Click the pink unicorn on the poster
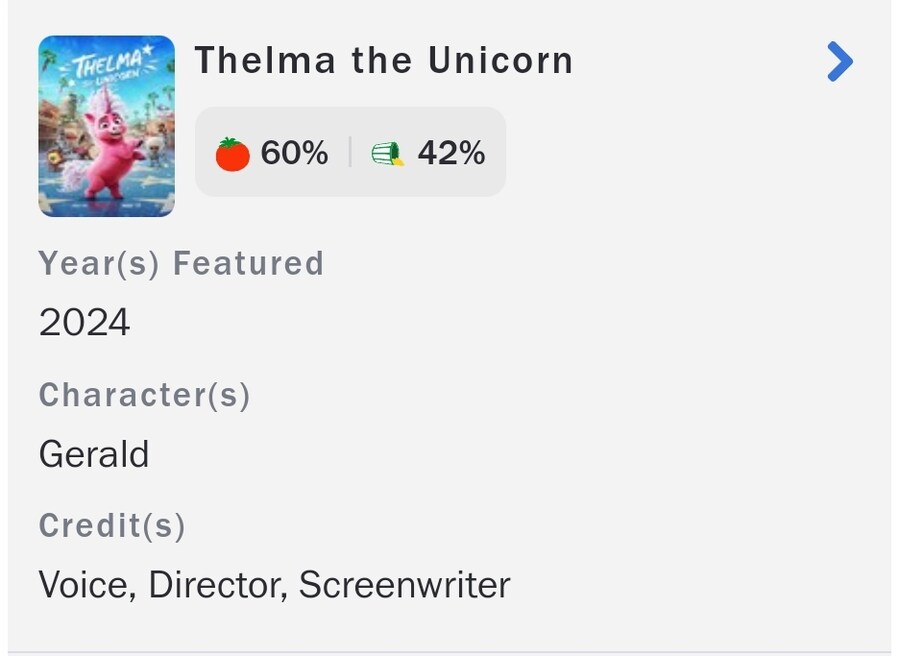The width and height of the screenshot is (900, 656). 106,150
